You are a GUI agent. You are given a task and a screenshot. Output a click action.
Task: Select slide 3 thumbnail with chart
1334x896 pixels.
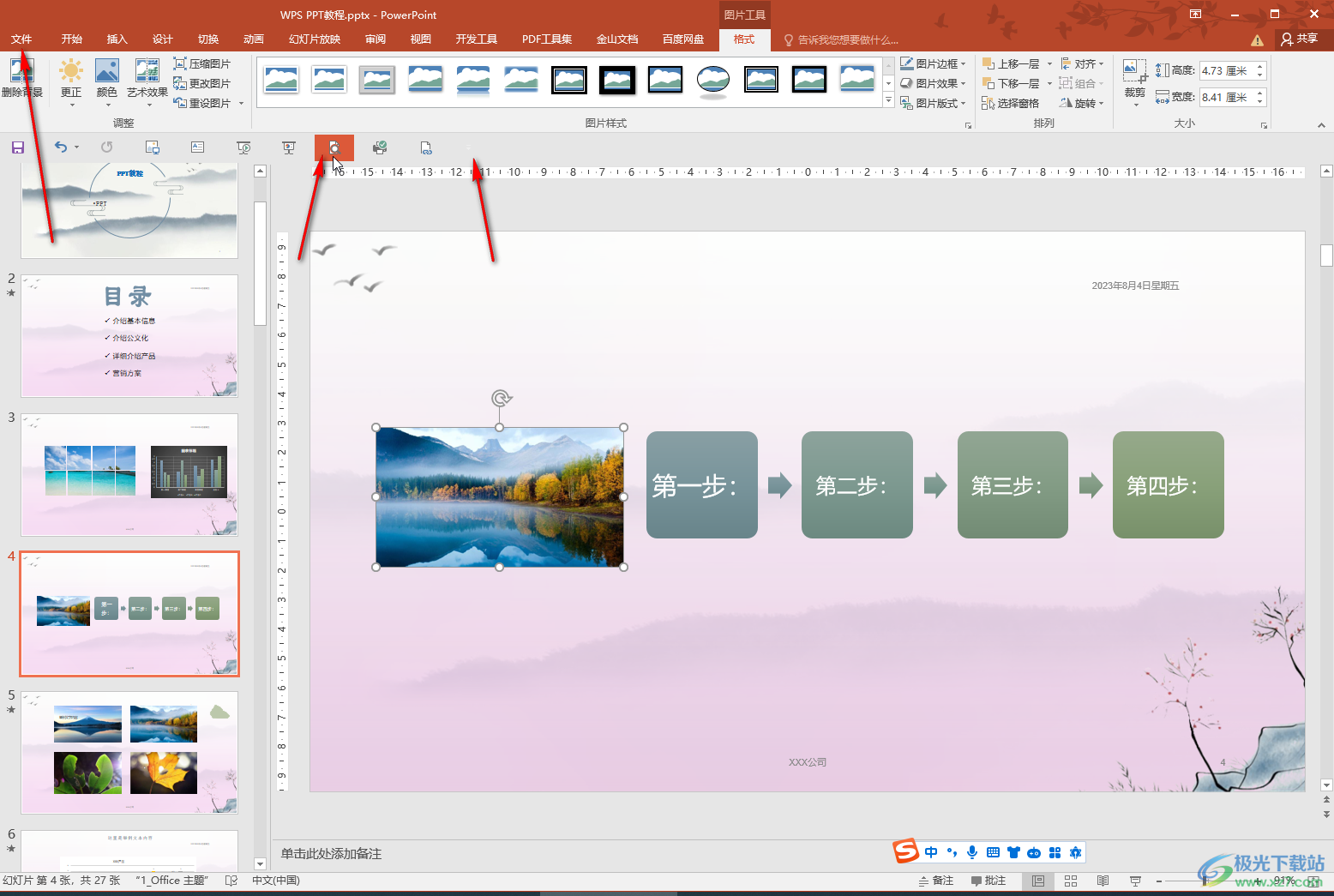(129, 474)
